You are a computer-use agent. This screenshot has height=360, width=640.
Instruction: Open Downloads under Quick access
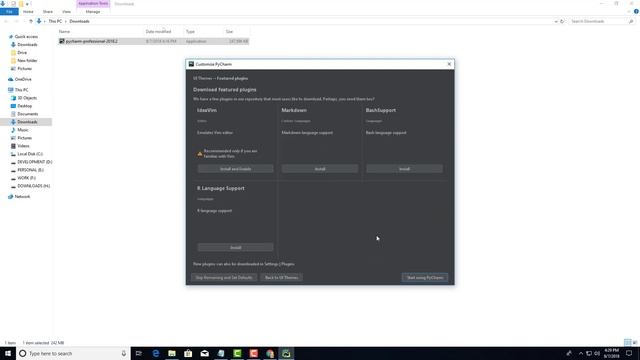[x=27, y=44]
